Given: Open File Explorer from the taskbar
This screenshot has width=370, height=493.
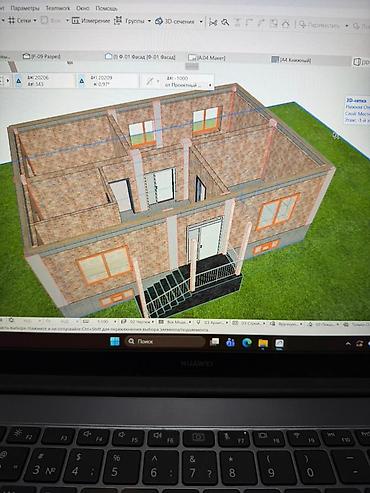Looking at the screenshot, I should 263,343.
